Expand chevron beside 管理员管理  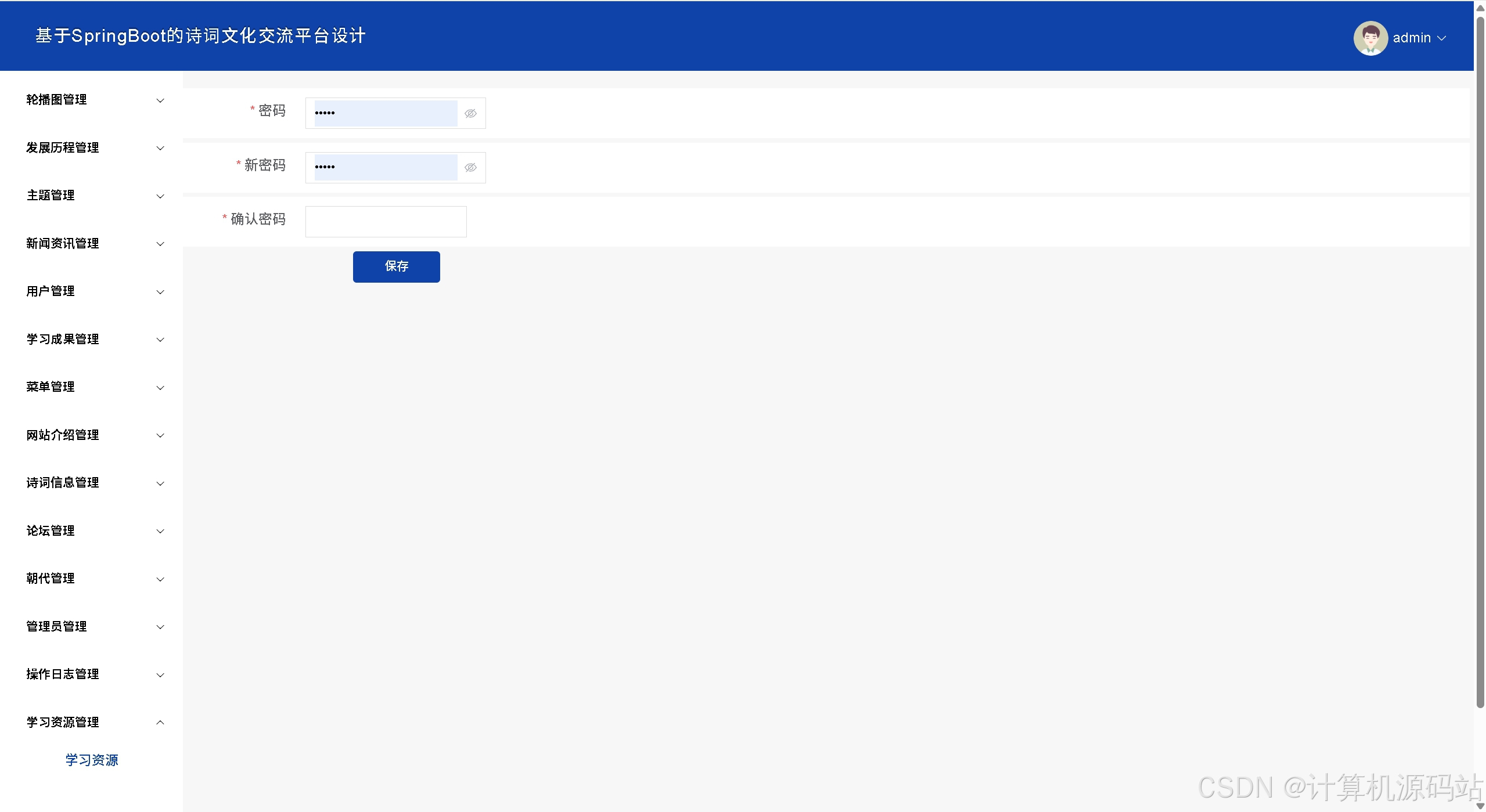[160, 627]
